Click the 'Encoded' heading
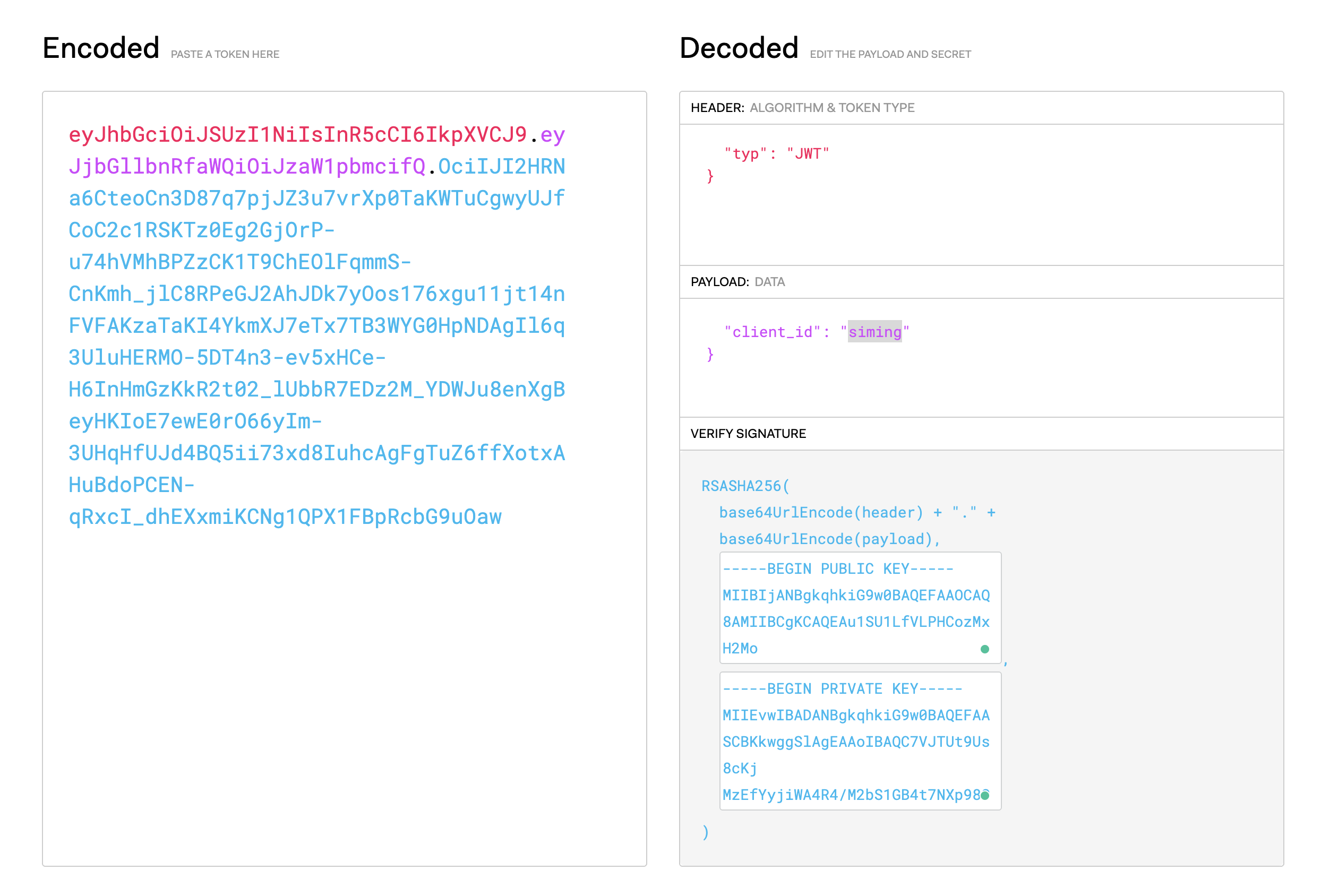This screenshot has width=1321, height=896. coord(100,48)
